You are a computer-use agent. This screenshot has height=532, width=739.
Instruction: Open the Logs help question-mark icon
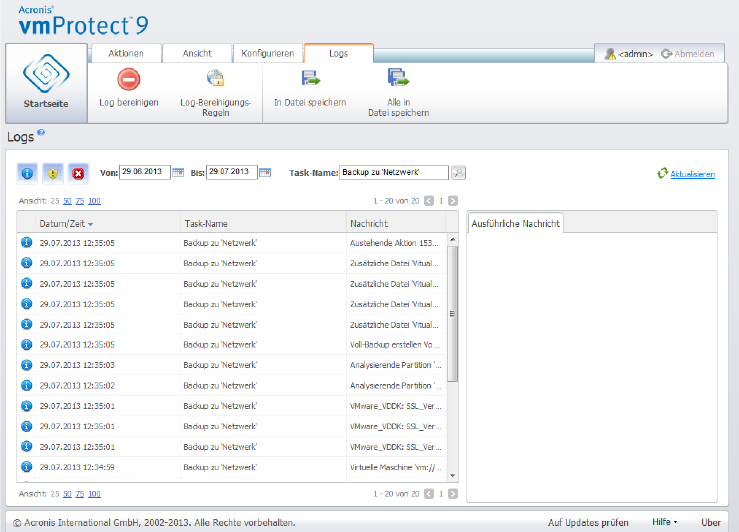point(41,133)
